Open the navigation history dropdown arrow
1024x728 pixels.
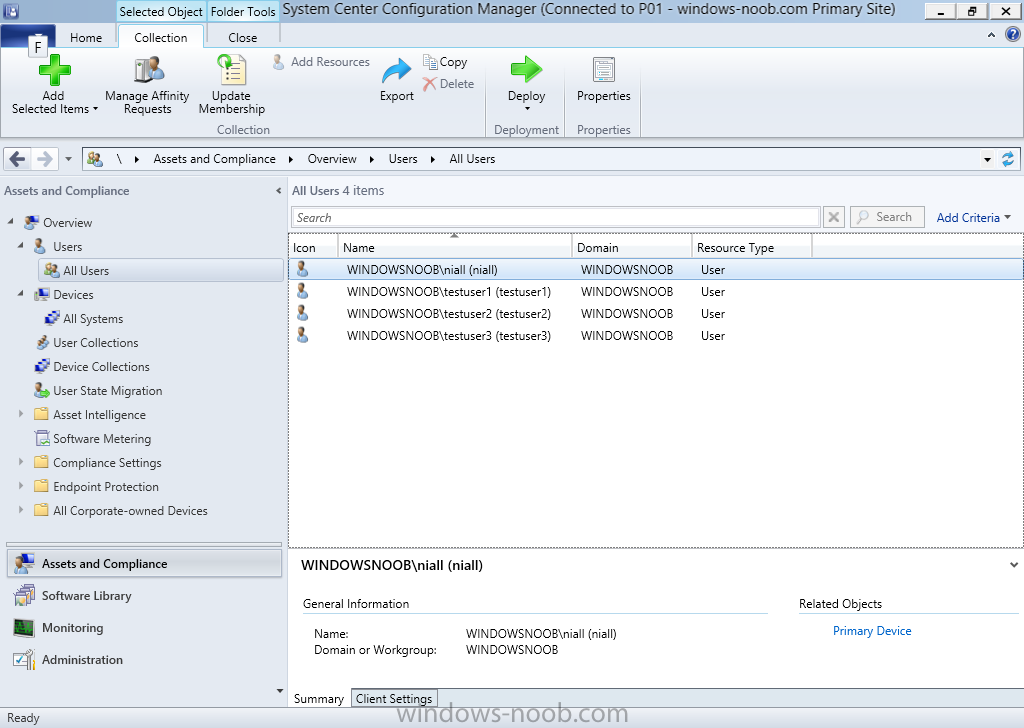pyautogui.click(x=68, y=159)
